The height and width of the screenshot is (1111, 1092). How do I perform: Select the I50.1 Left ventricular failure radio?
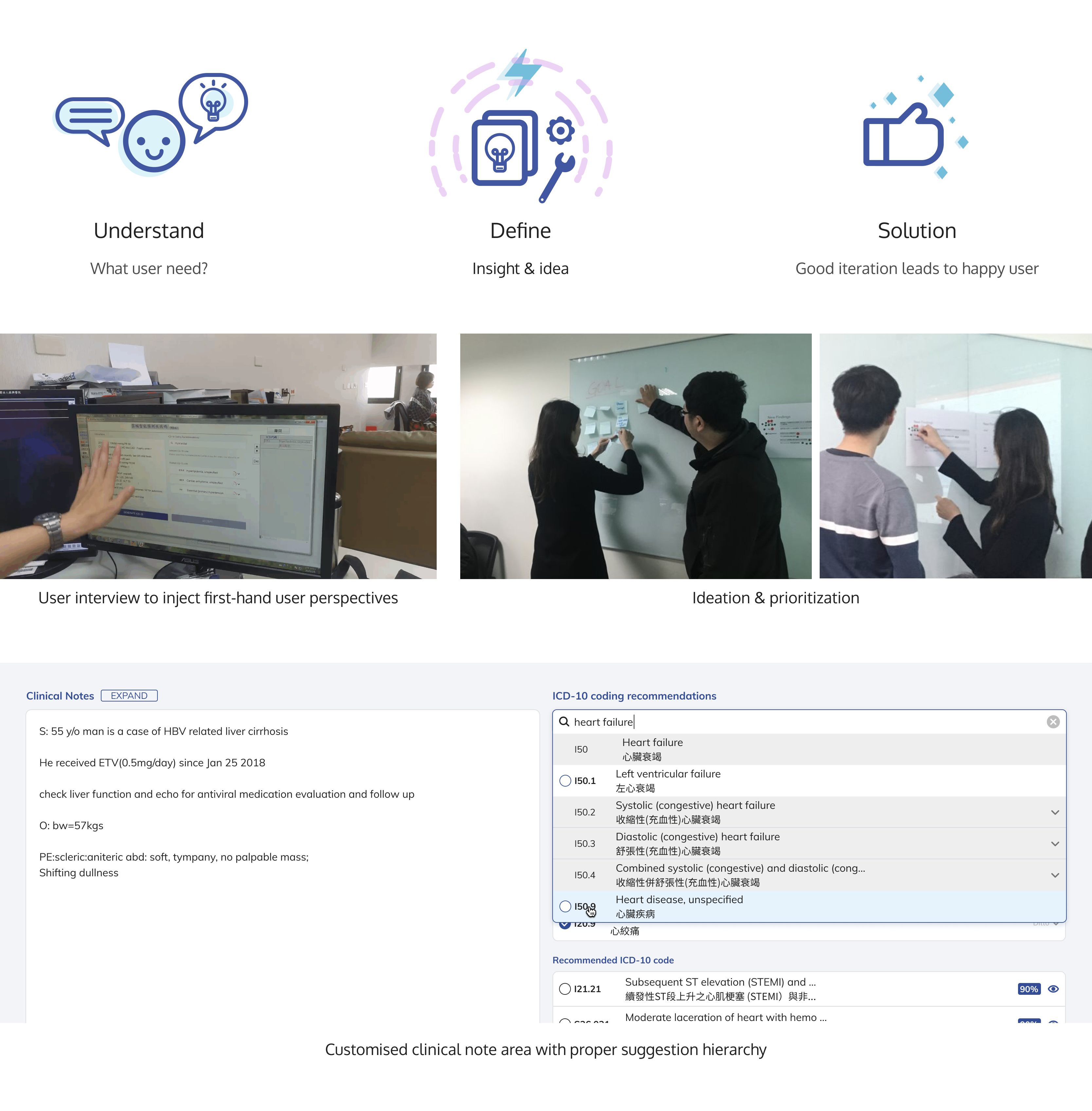pyautogui.click(x=565, y=781)
